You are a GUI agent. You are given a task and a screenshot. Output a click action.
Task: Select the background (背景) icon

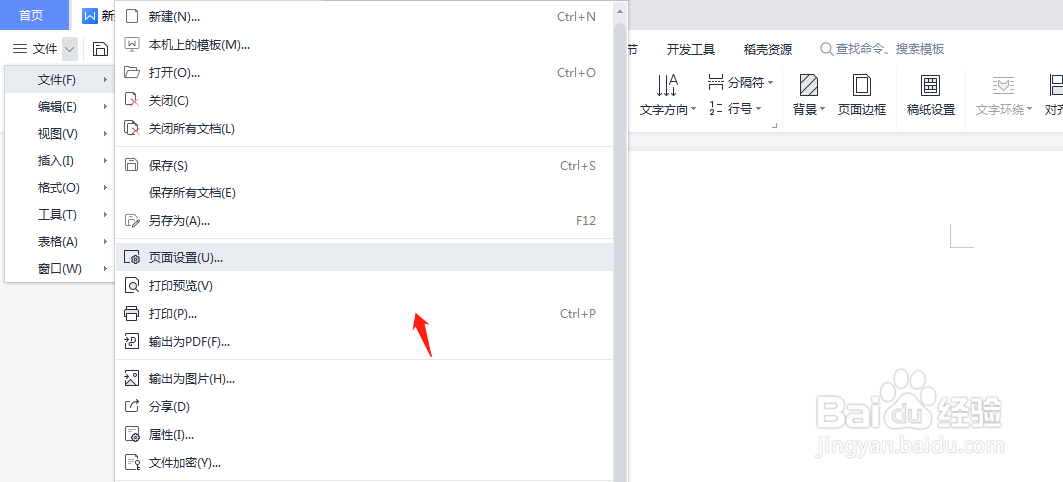(x=809, y=85)
